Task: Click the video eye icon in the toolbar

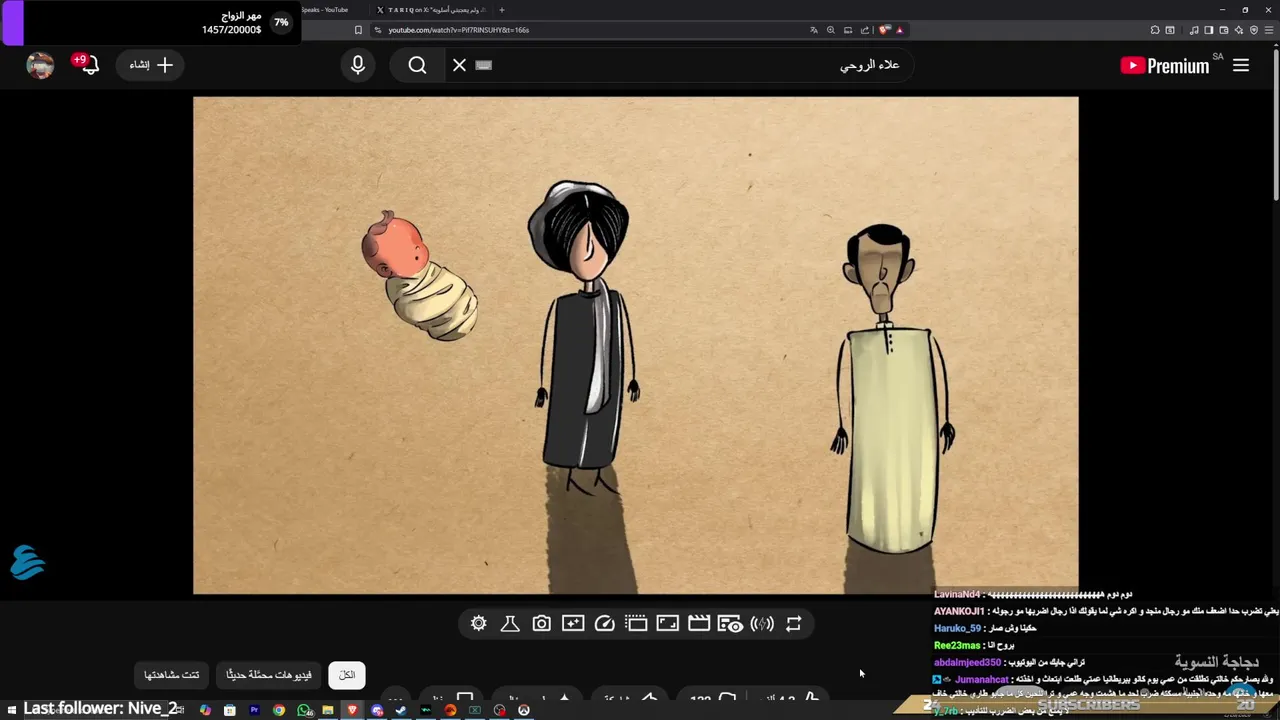Action: tap(730, 624)
